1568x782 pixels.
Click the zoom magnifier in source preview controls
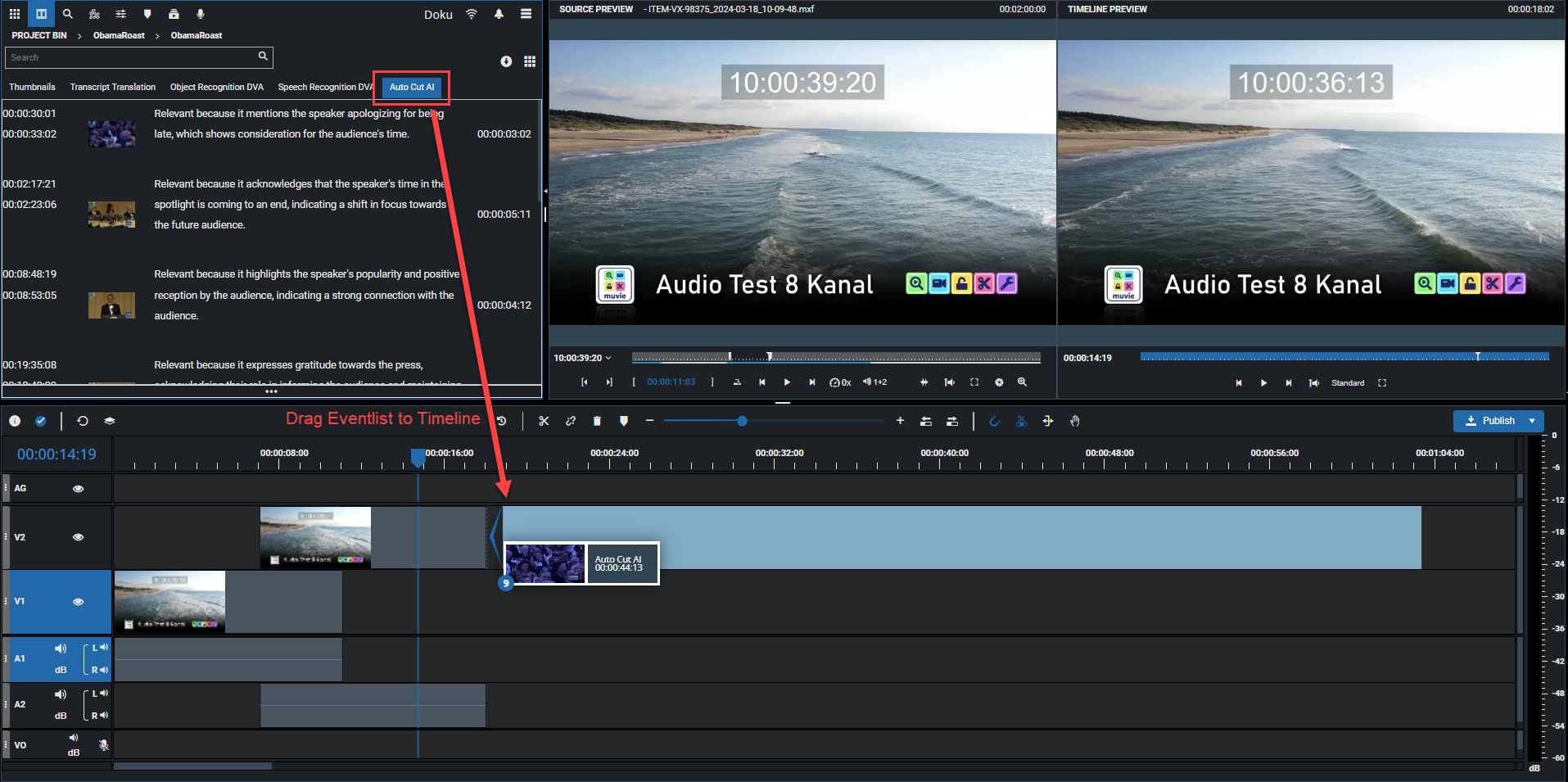point(1022,382)
